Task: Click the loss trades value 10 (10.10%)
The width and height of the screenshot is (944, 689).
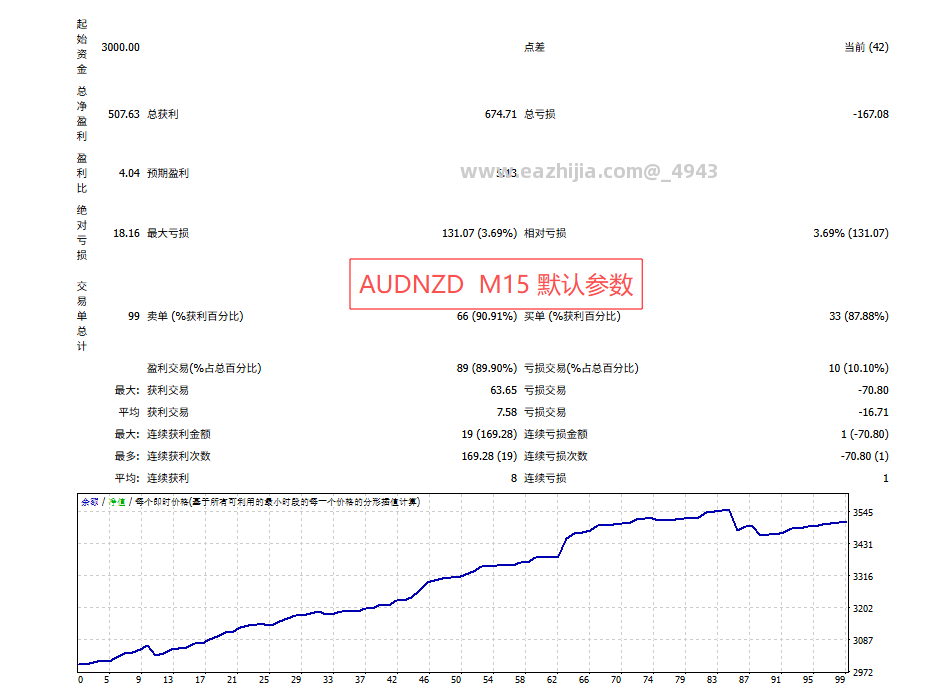Action: [x=859, y=368]
